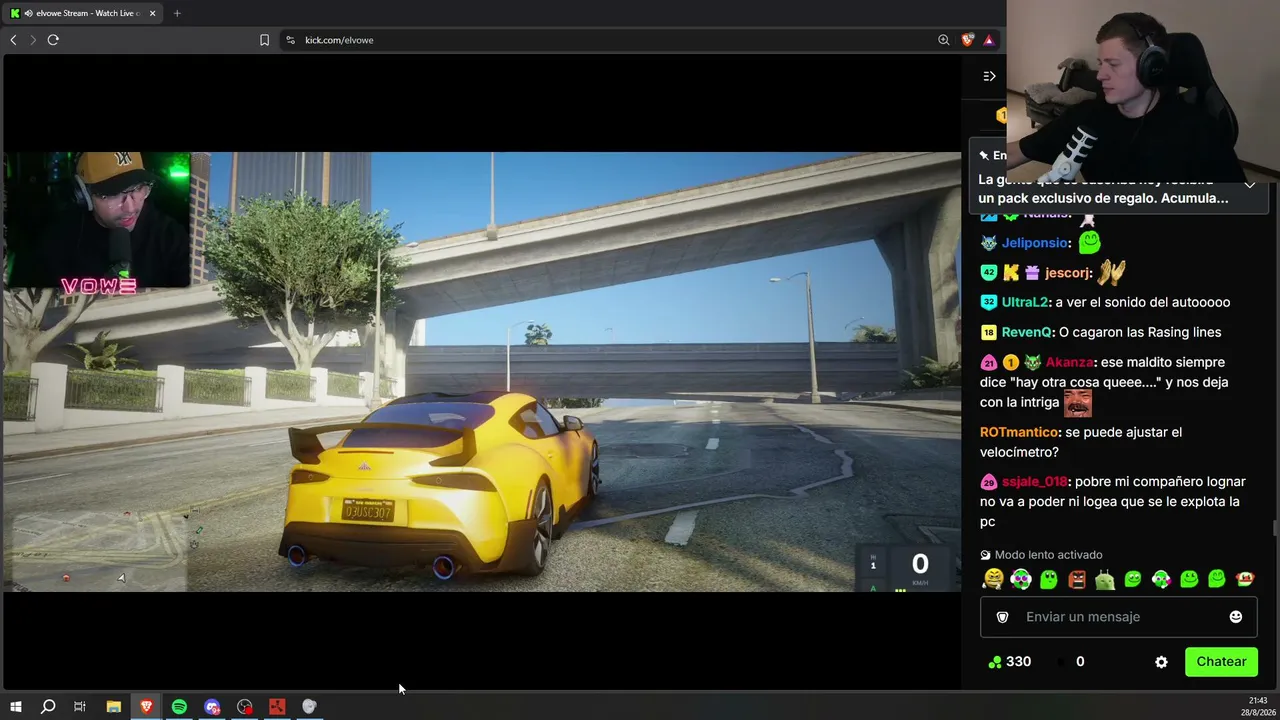
Task: Open ssjale_018's chat profile
Action: [x=1034, y=482]
